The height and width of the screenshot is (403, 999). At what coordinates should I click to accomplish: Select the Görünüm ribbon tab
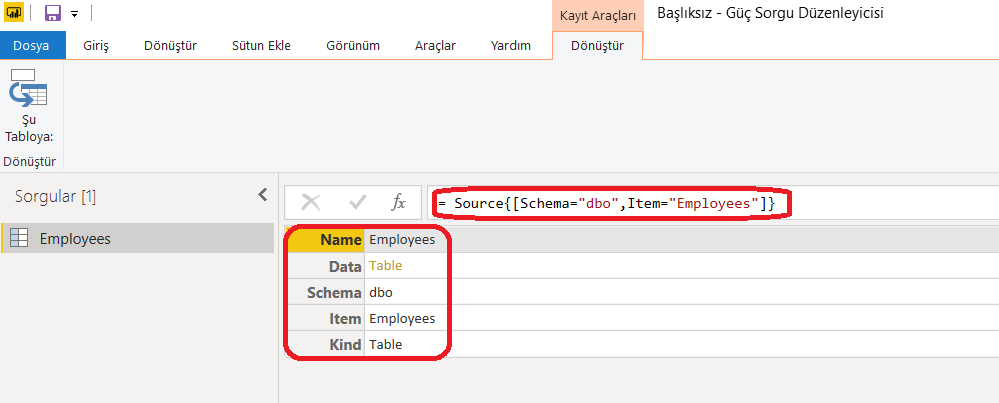[x=353, y=46]
